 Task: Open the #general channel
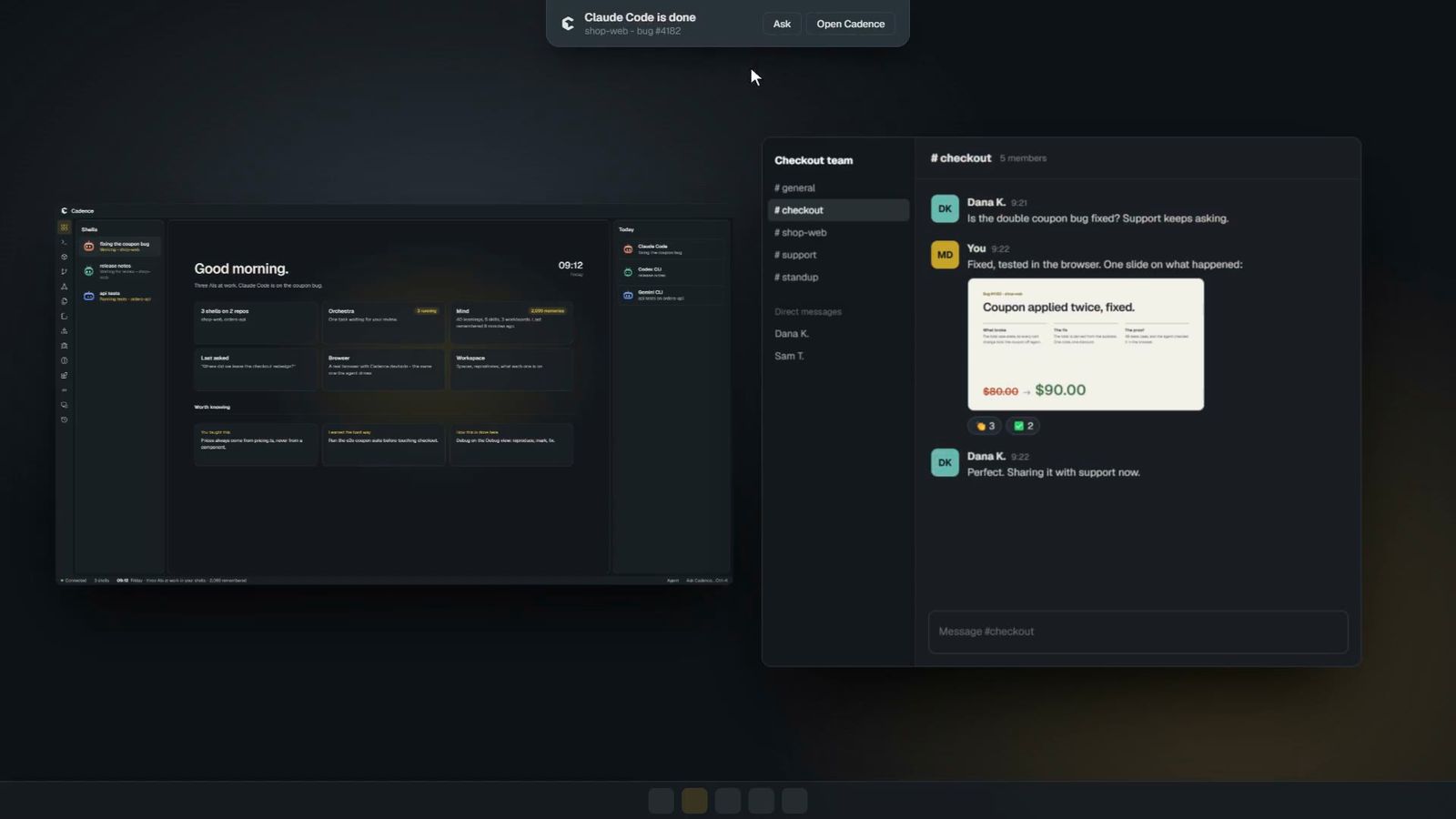[838, 187]
